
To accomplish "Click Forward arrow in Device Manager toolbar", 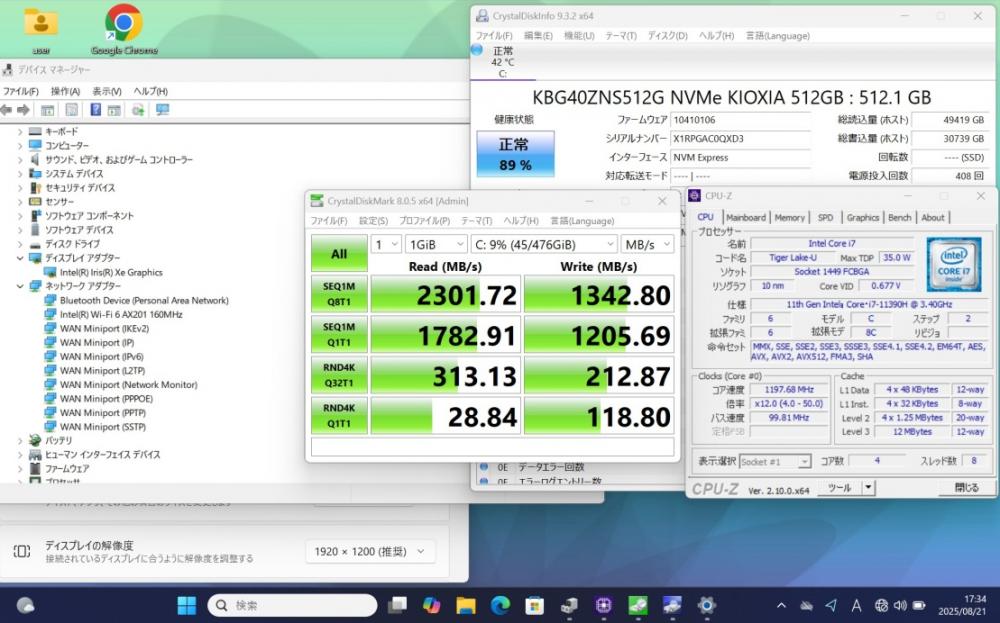I will 24,110.
